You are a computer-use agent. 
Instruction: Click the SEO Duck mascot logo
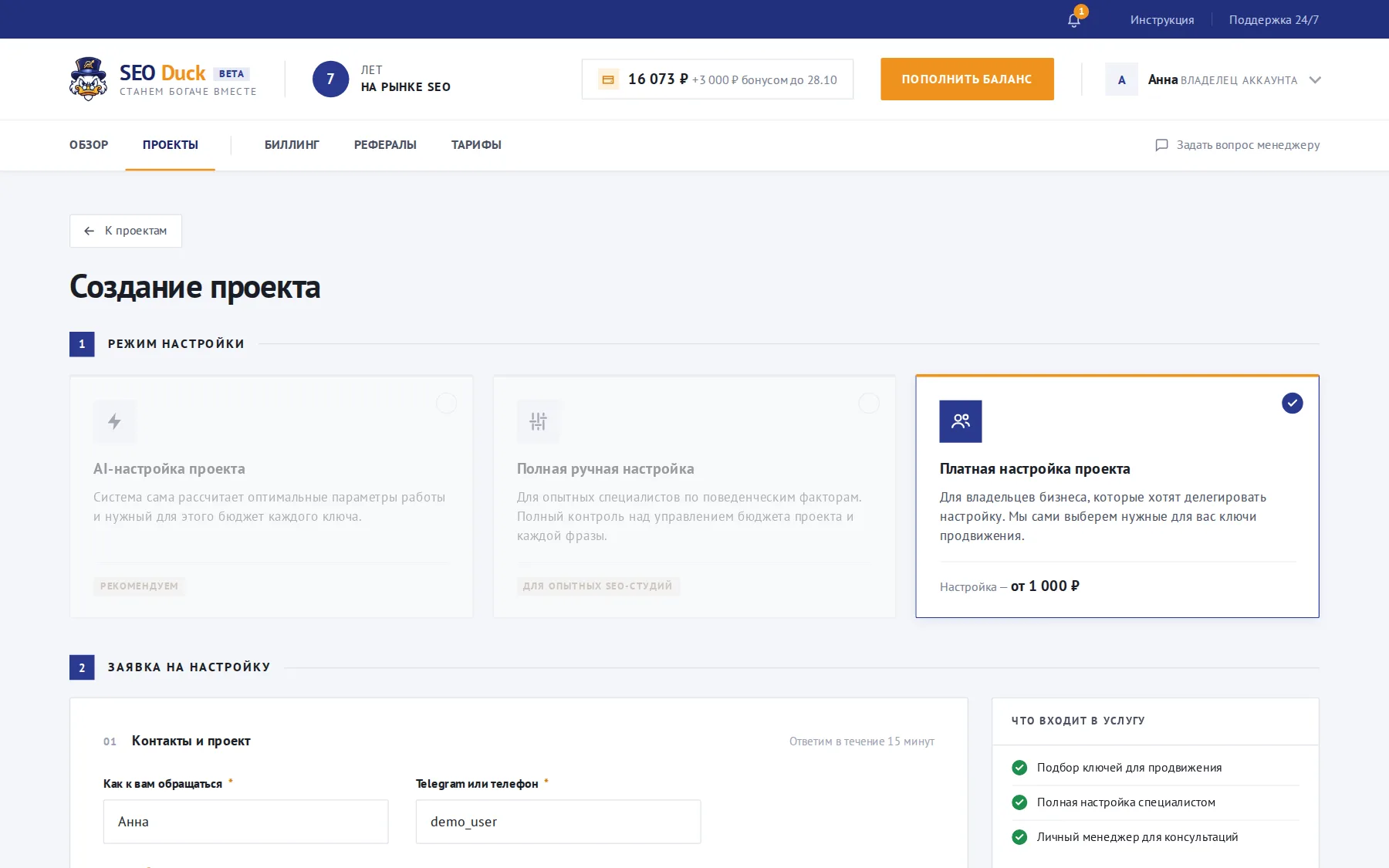89,79
